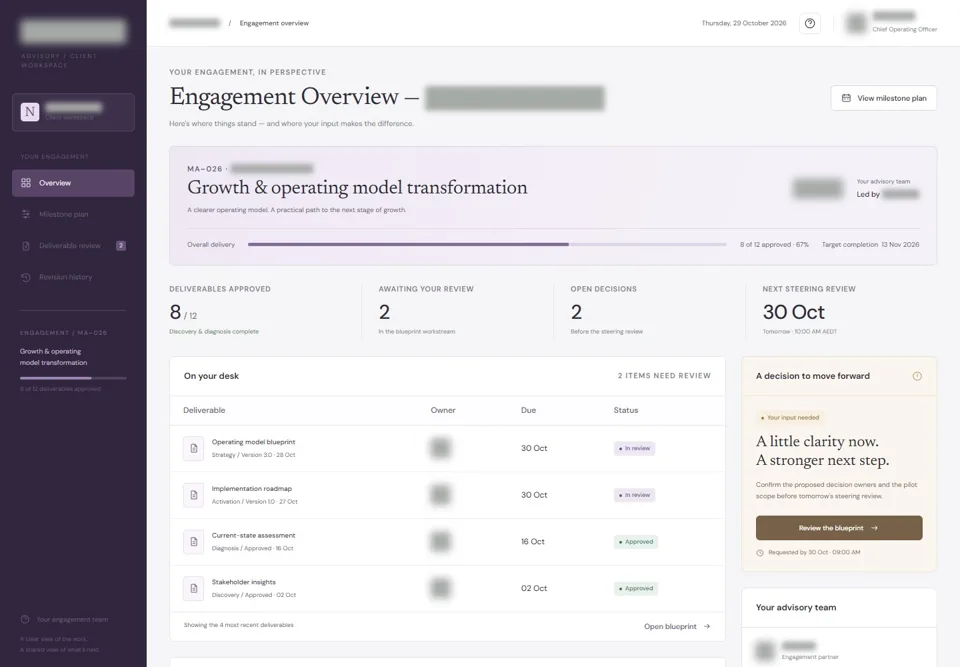Image resolution: width=960 pixels, height=667 pixels.
Task: Click the Operating model blueprint owner avatar
Action: coord(440,448)
